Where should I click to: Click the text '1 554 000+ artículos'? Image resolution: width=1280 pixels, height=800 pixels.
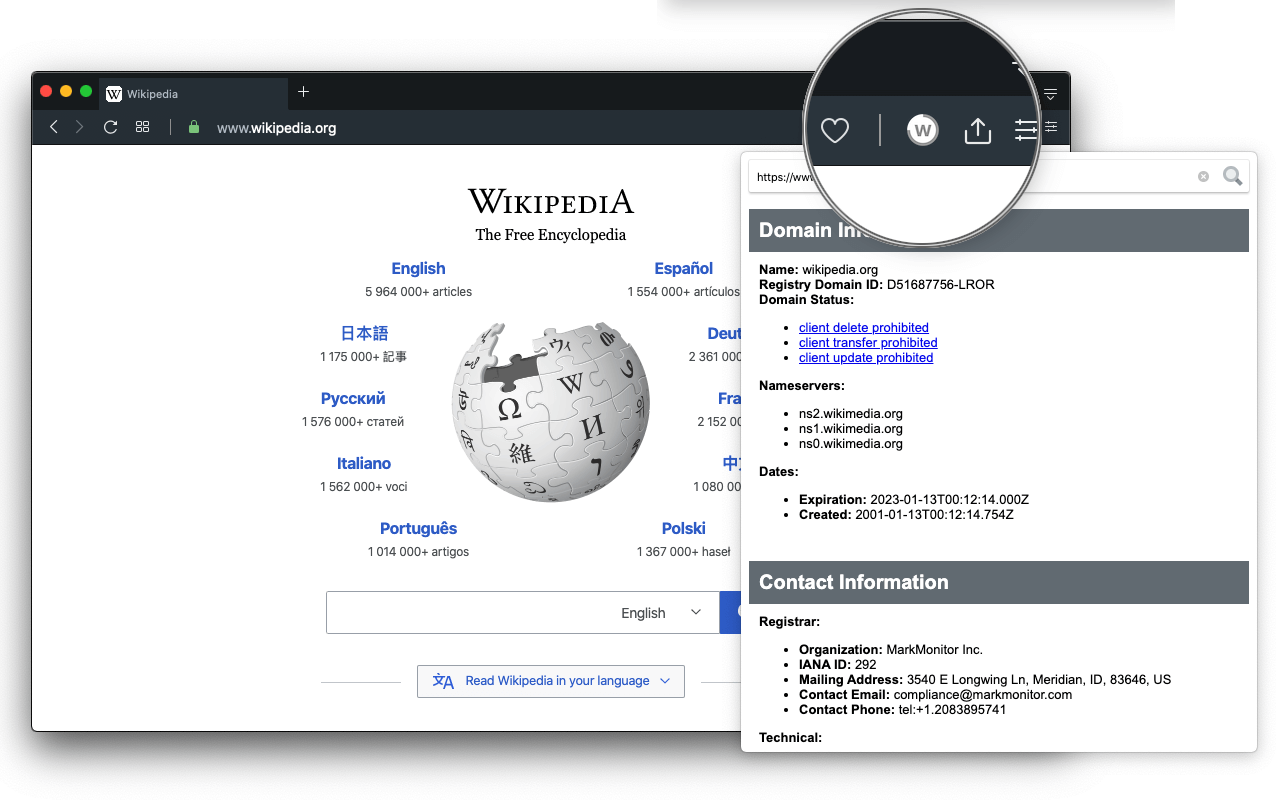(684, 292)
